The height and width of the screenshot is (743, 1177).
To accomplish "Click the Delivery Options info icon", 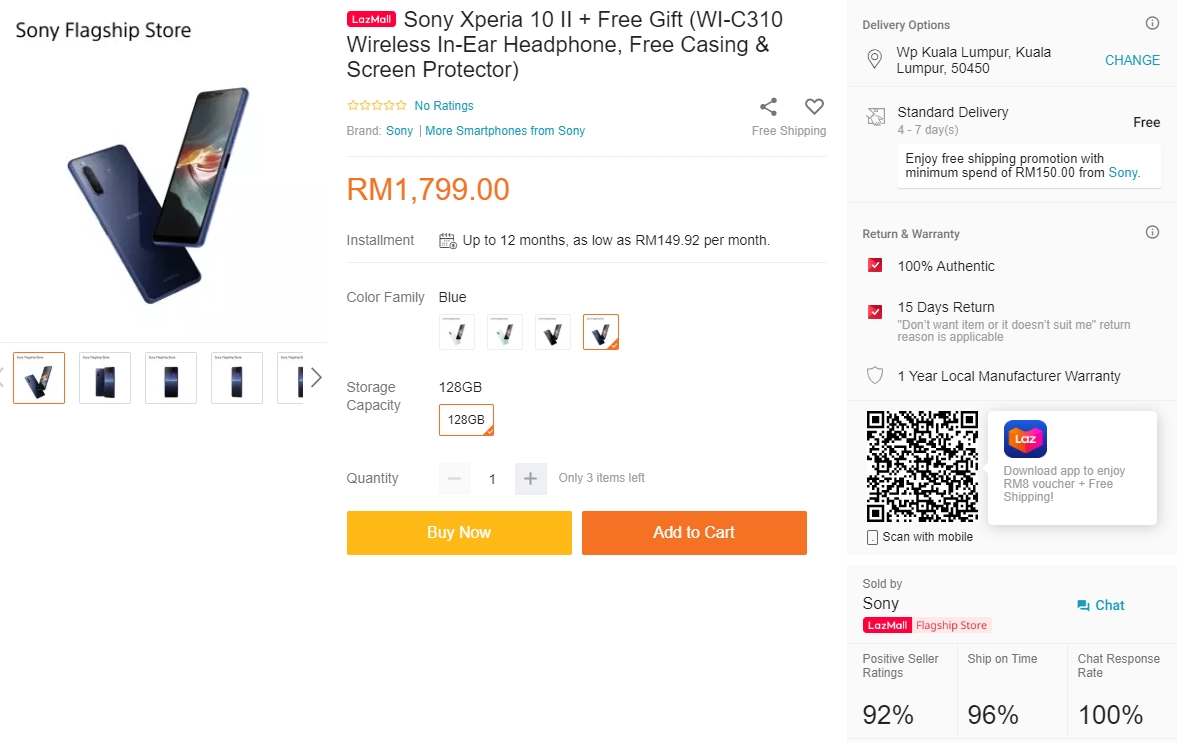I will click(1152, 23).
